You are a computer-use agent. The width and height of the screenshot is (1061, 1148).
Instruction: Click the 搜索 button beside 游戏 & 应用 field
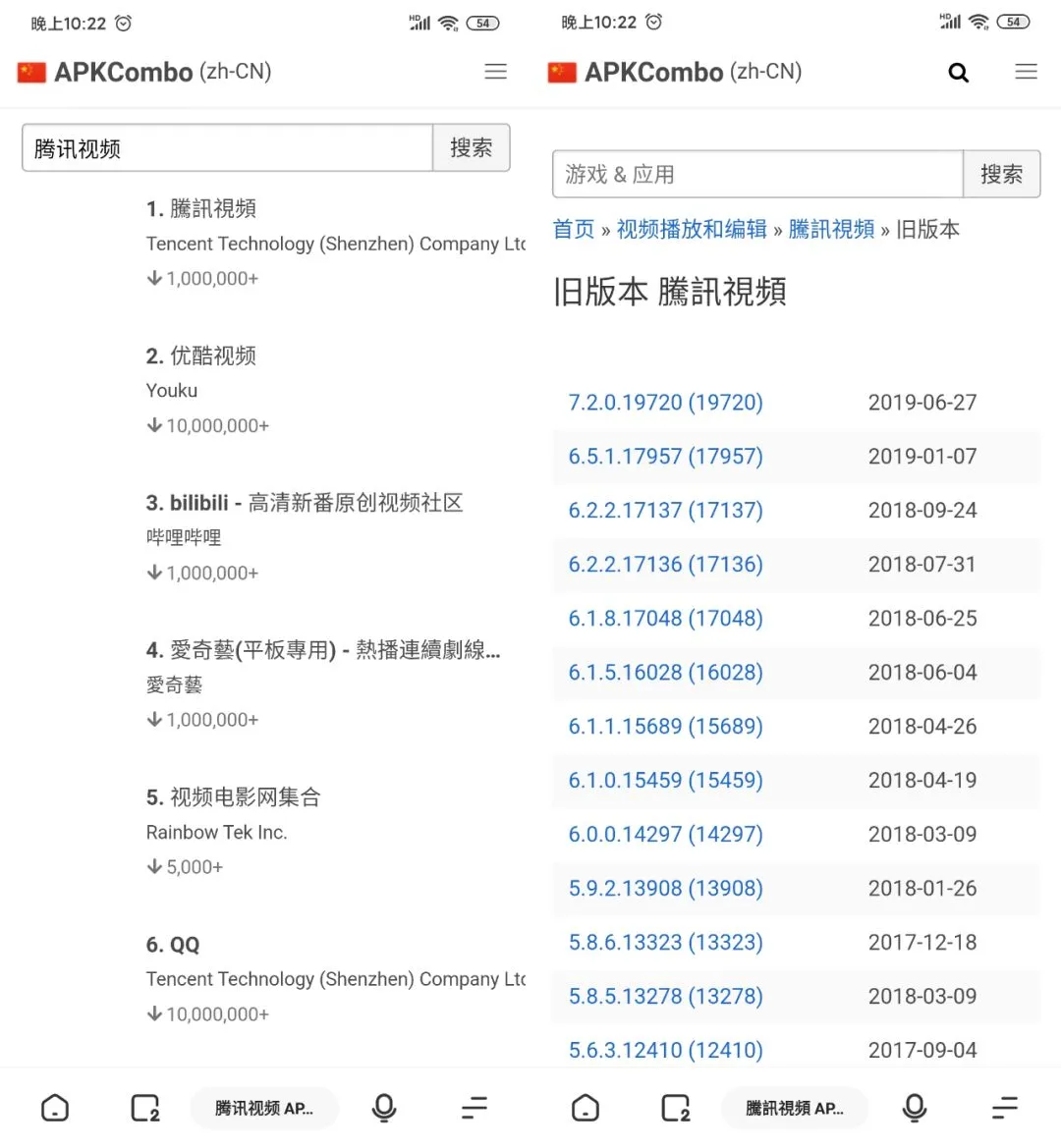coord(1001,174)
